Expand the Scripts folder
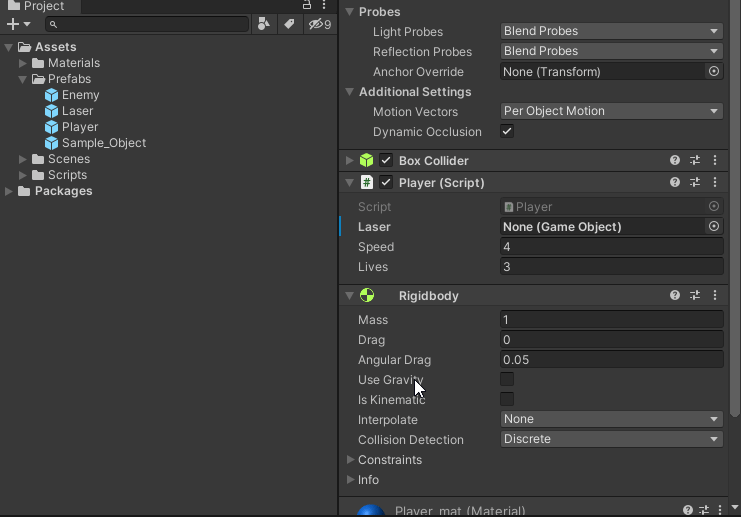 pyautogui.click(x=22, y=175)
